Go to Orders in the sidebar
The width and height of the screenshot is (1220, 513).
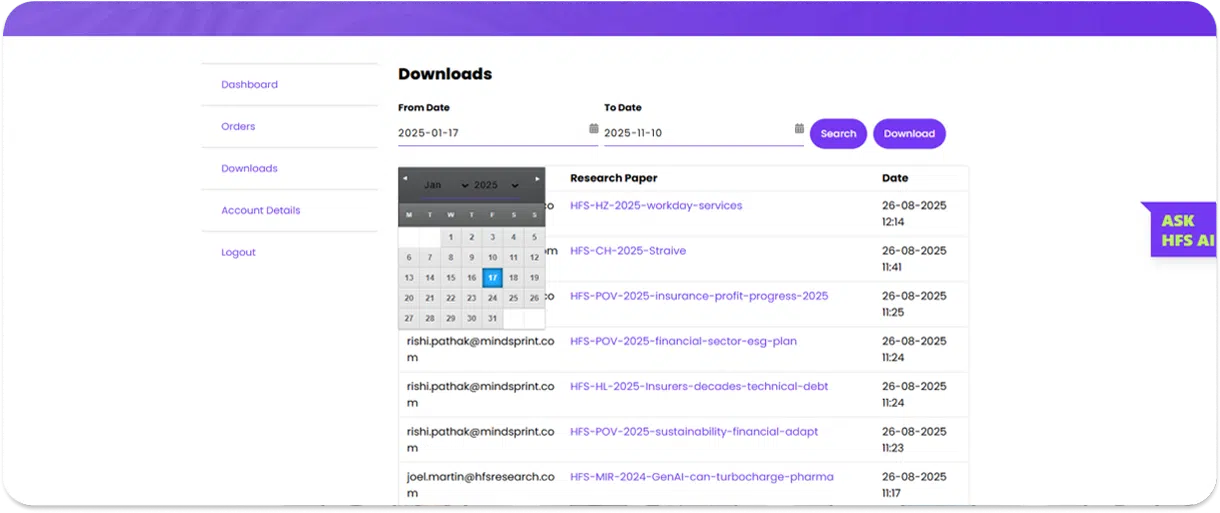pos(238,127)
